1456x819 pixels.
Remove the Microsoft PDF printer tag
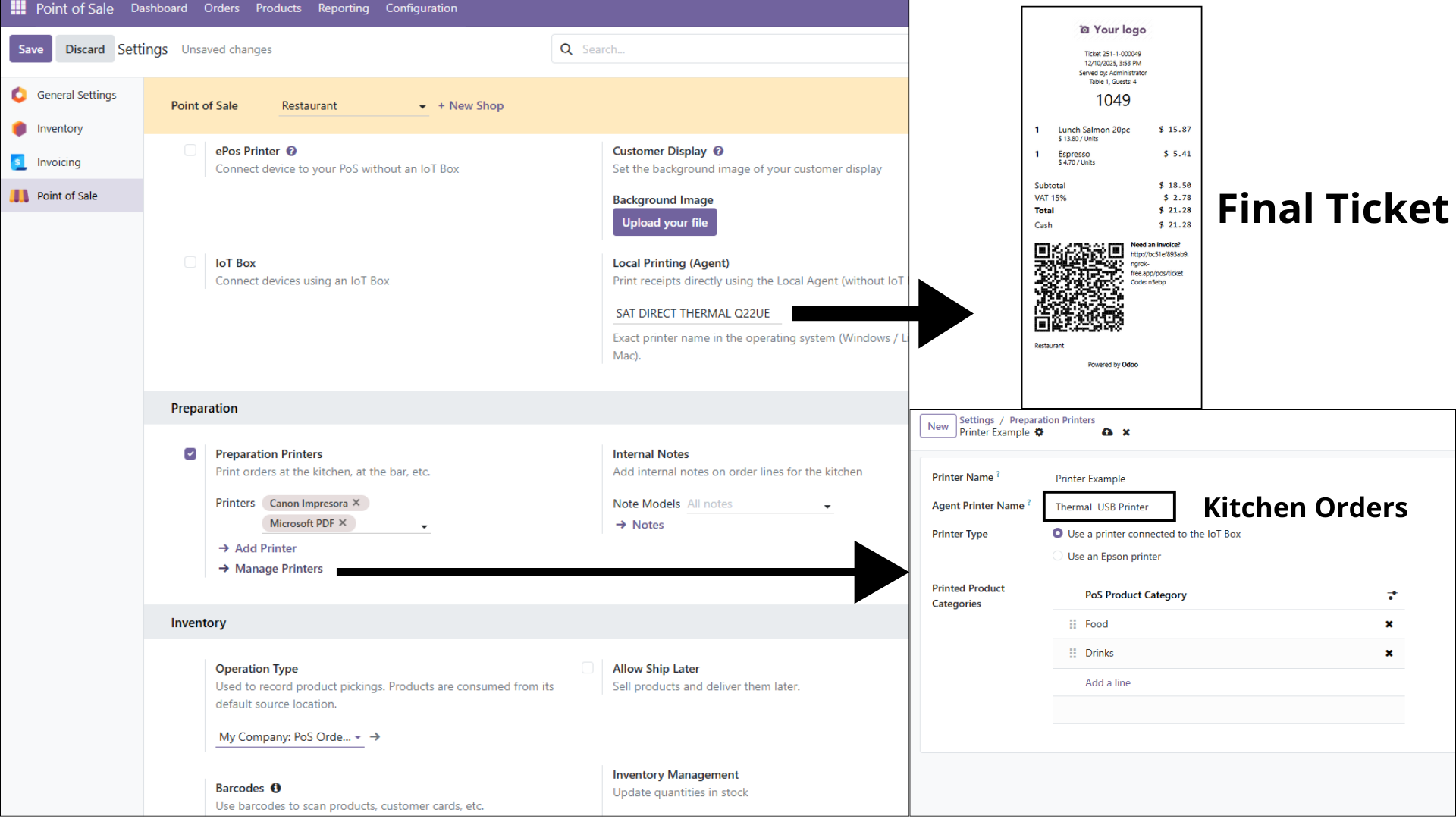[x=343, y=523]
